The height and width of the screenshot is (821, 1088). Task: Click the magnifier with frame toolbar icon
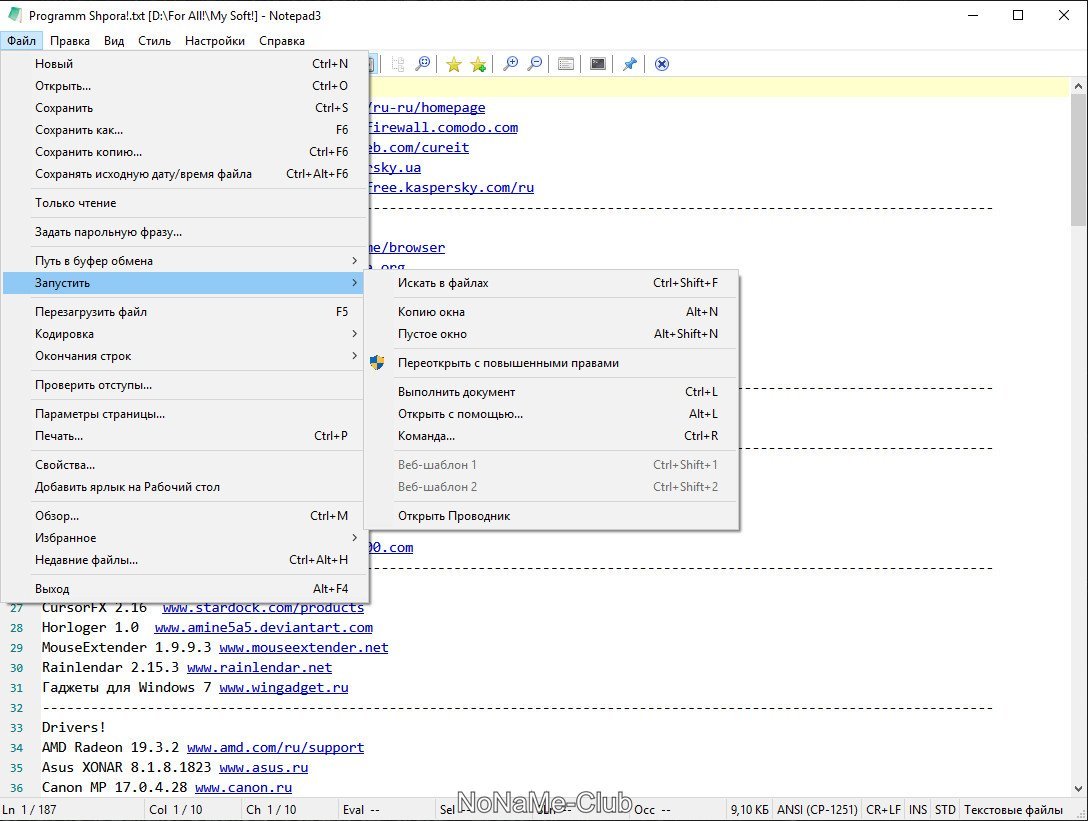423,64
